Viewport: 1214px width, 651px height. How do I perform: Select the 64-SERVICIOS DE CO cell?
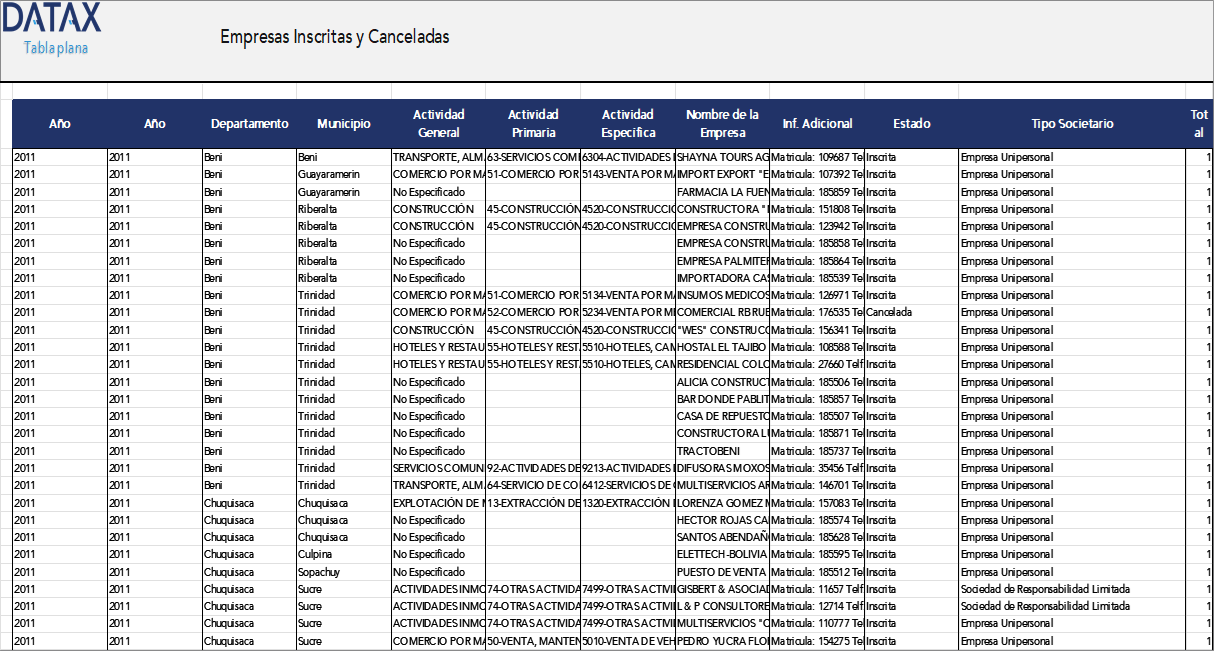533,485
